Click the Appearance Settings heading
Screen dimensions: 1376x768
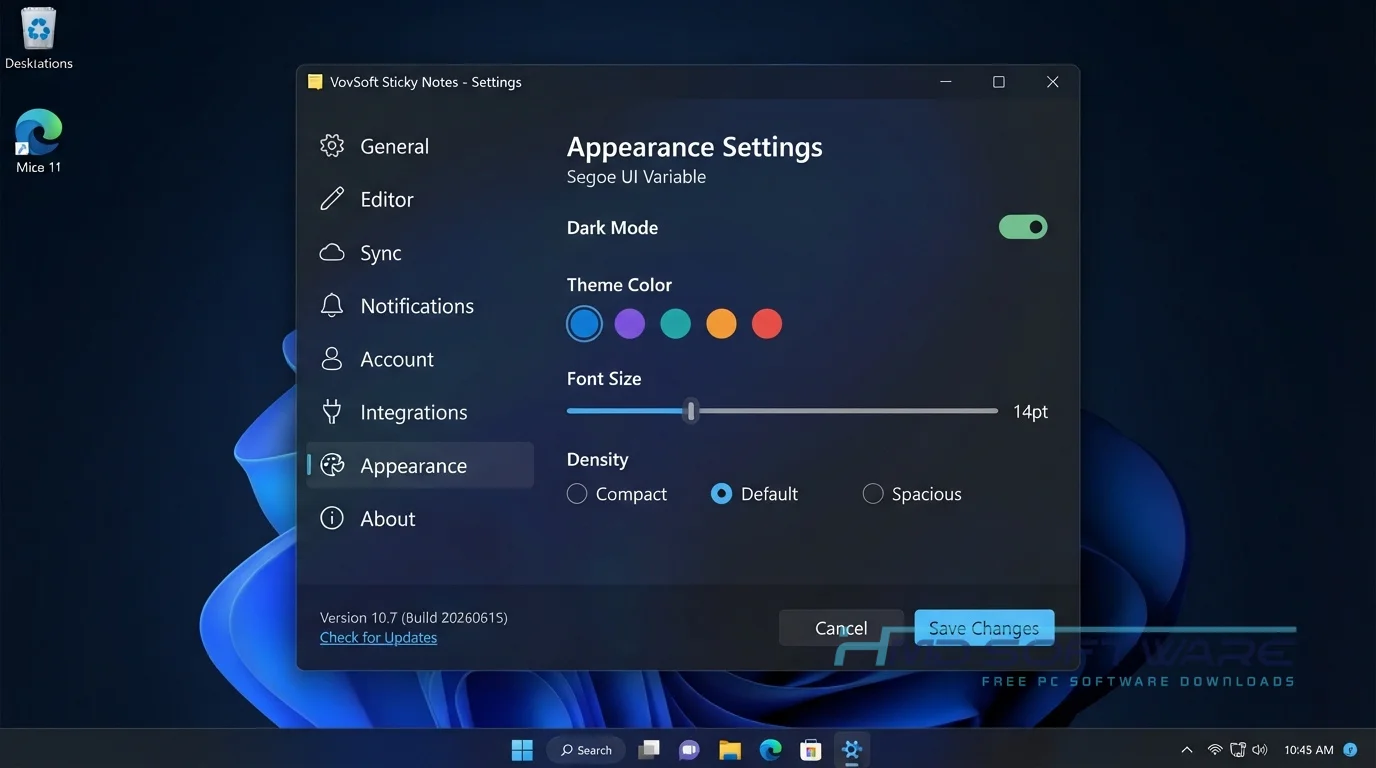click(695, 147)
